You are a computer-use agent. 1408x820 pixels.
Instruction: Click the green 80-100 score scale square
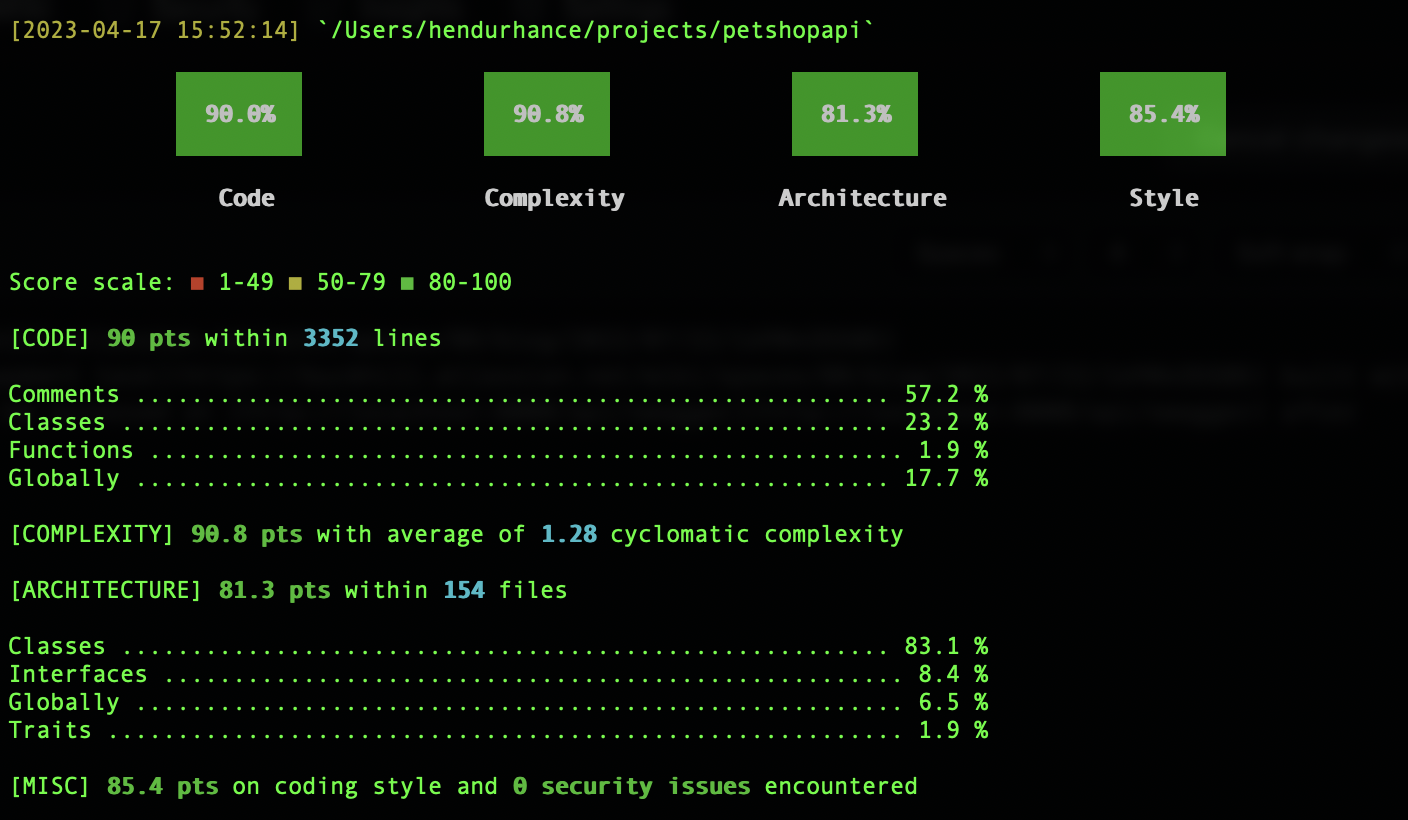[x=407, y=281]
